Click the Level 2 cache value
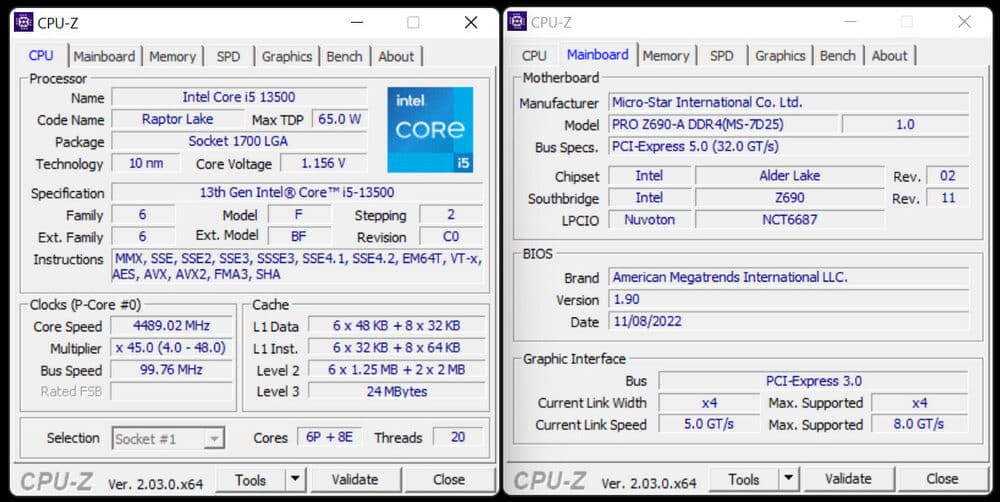The image size is (1000, 502). click(397, 369)
